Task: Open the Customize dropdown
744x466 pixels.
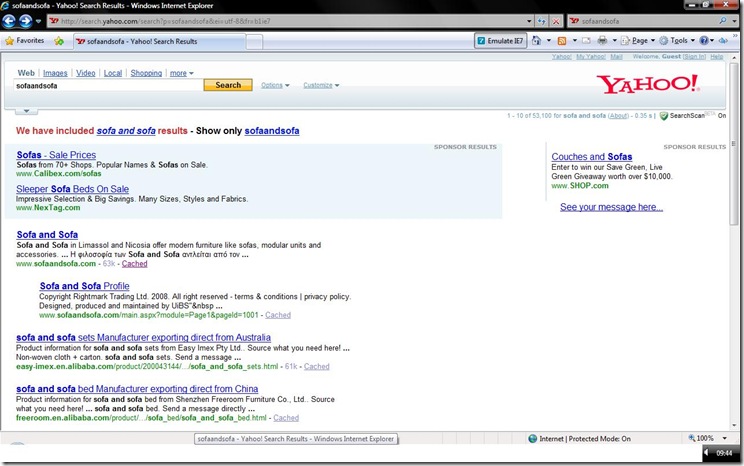Action: pos(321,85)
